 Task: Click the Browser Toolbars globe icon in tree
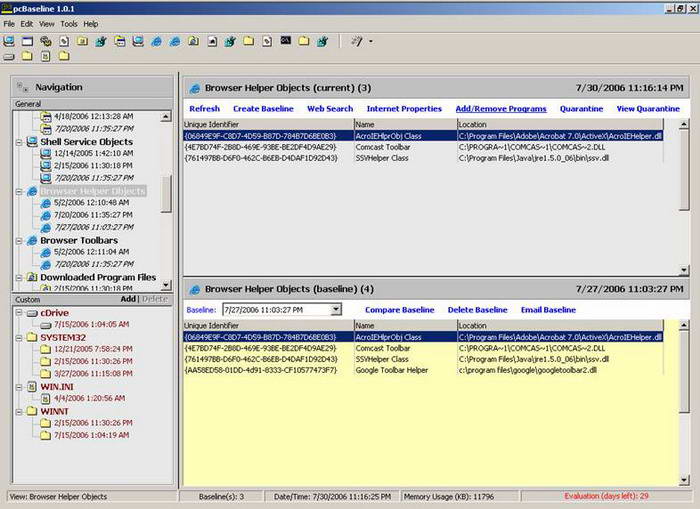coord(32,241)
